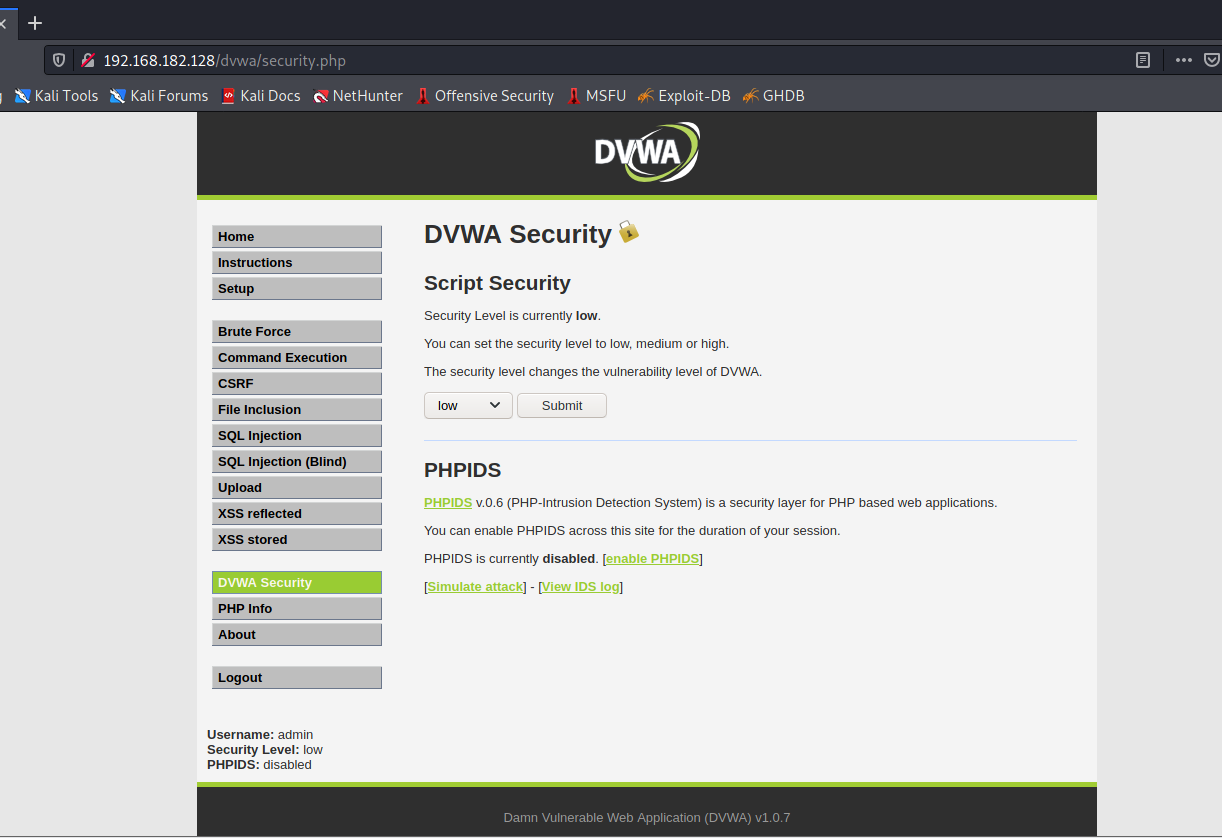The width and height of the screenshot is (1222, 838).
Task: Open XSS reflected page
Action: (297, 513)
